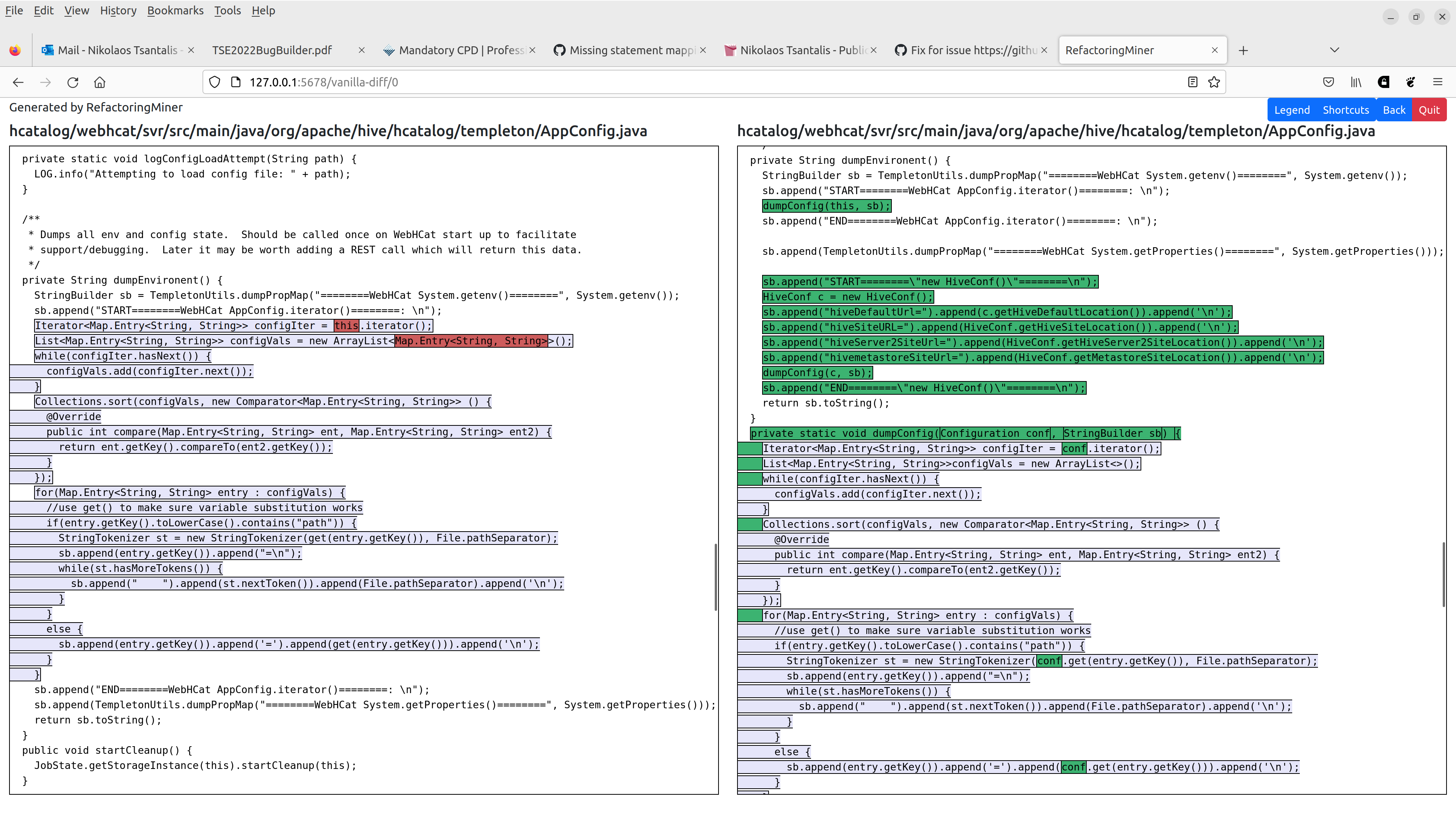Open the Firefox Library toolbar icon
Image resolution: width=1456 pixels, height=819 pixels.
[1356, 82]
